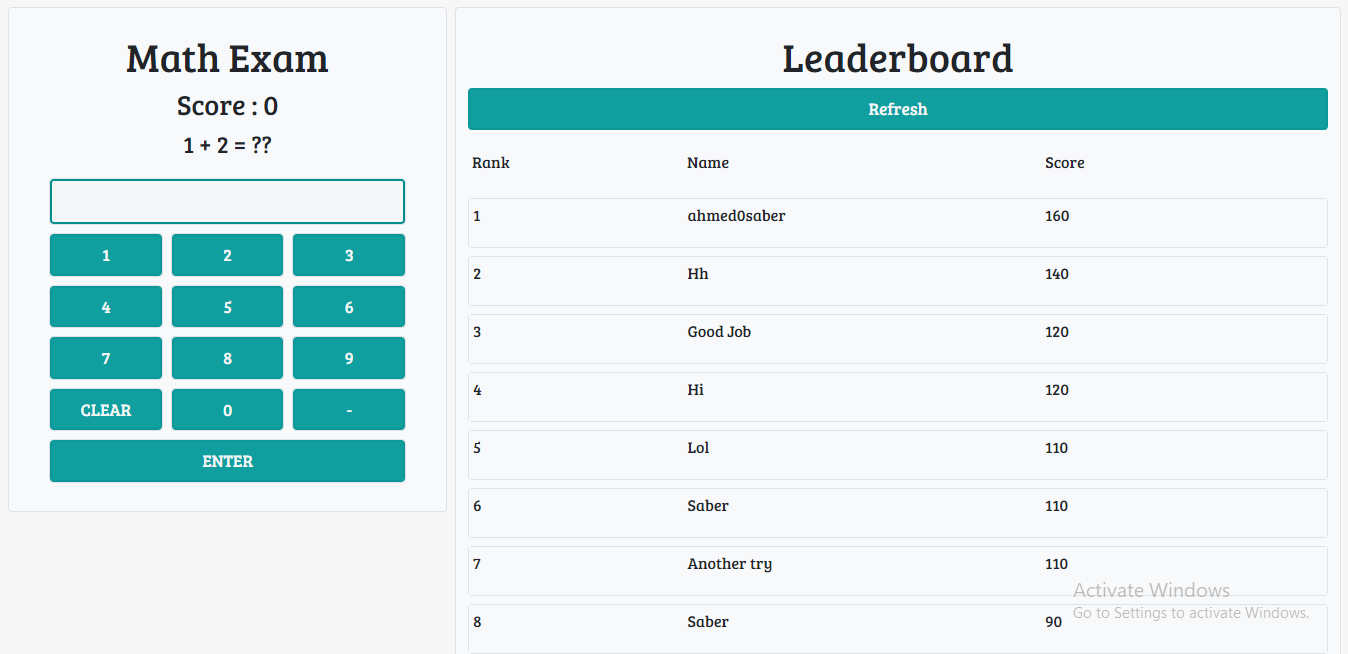This screenshot has width=1348, height=654.
Task: Select keypad digit 8
Action: (227, 358)
